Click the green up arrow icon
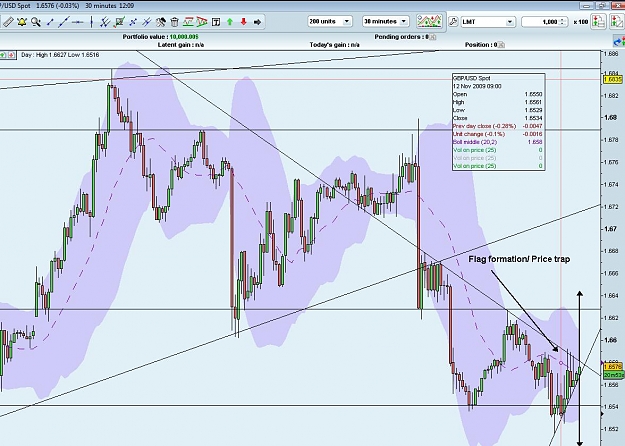The image size is (625, 446). pos(230,22)
